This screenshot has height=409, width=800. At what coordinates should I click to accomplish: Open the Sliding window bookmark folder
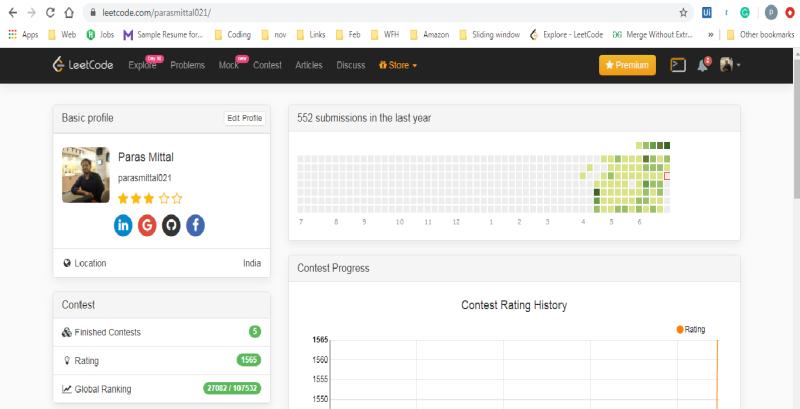pos(489,35)
